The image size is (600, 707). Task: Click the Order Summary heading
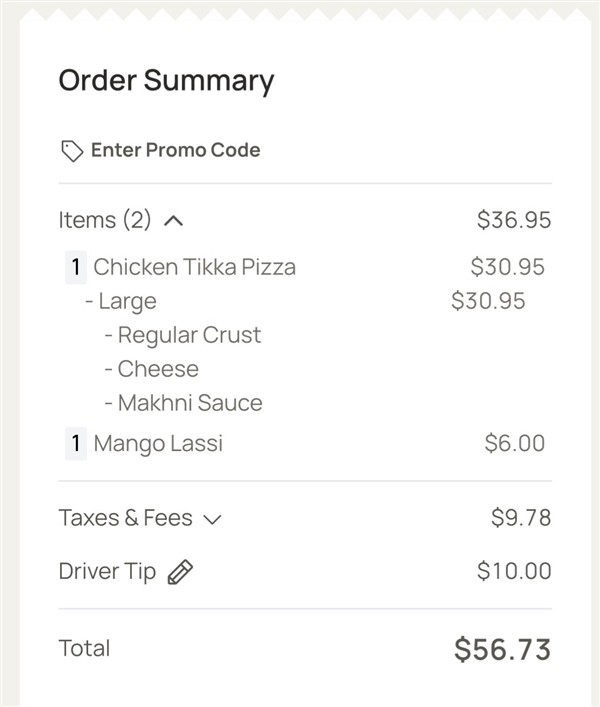(166, 81)
